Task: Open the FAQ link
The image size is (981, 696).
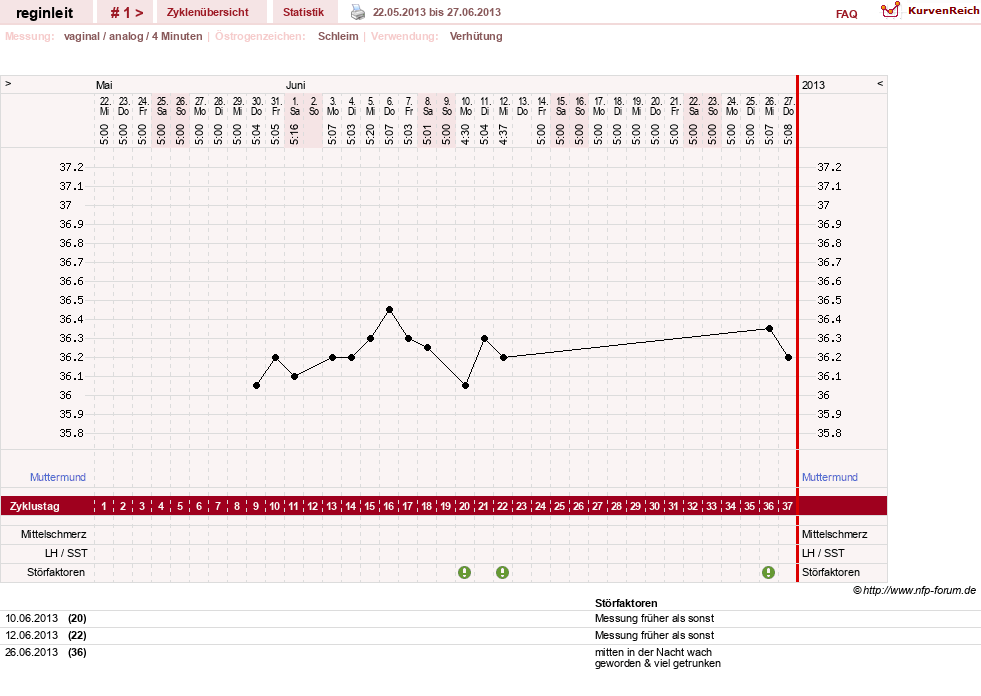Action: 846,14
